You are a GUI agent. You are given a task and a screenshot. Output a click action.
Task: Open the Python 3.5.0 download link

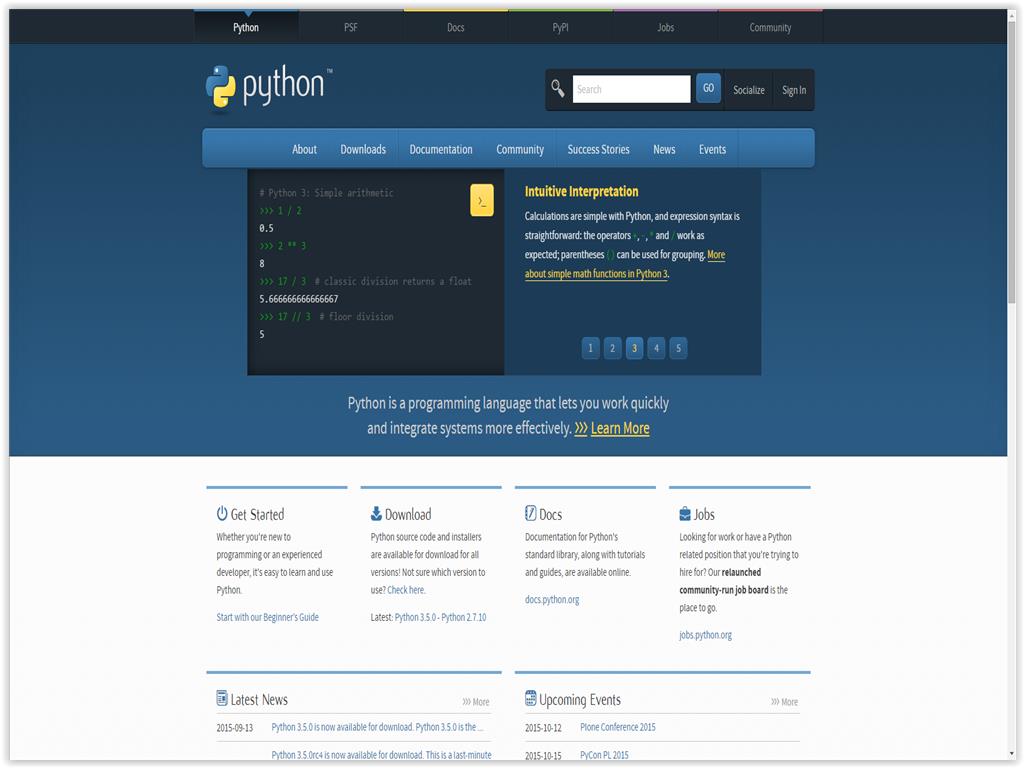tap(415, 617)
